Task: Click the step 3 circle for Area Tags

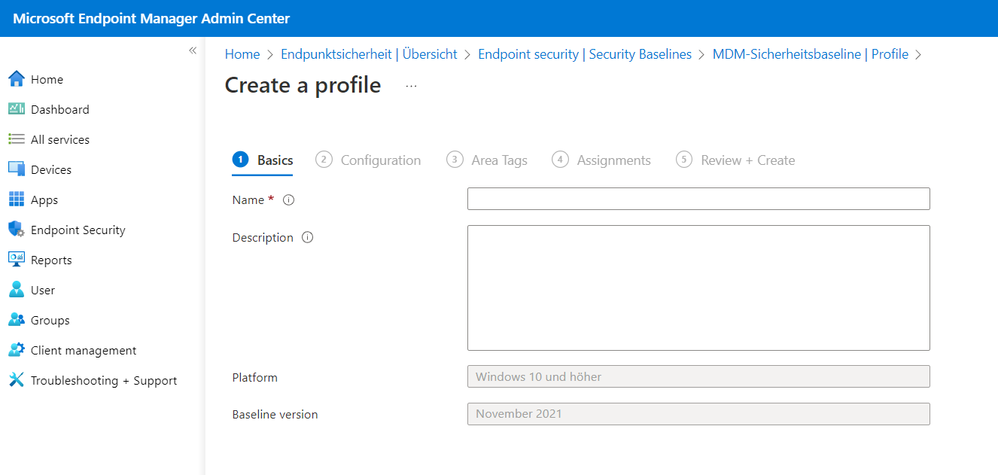Action: click(x=454, y=160)
